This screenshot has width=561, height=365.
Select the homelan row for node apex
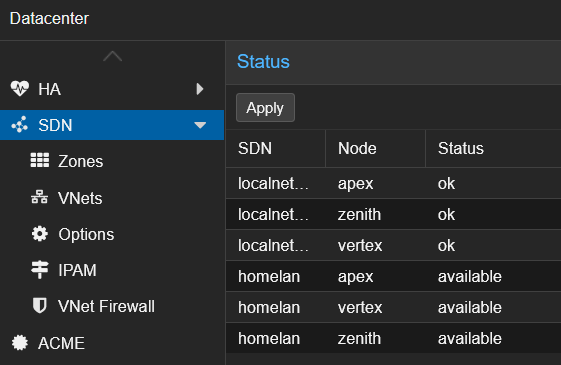394,276
